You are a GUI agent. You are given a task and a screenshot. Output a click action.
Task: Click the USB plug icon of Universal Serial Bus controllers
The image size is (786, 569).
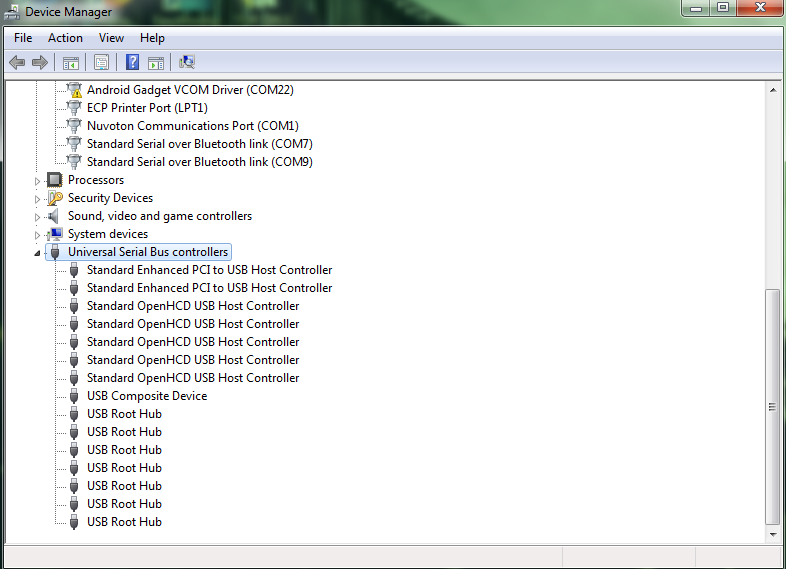pos(55,252)
